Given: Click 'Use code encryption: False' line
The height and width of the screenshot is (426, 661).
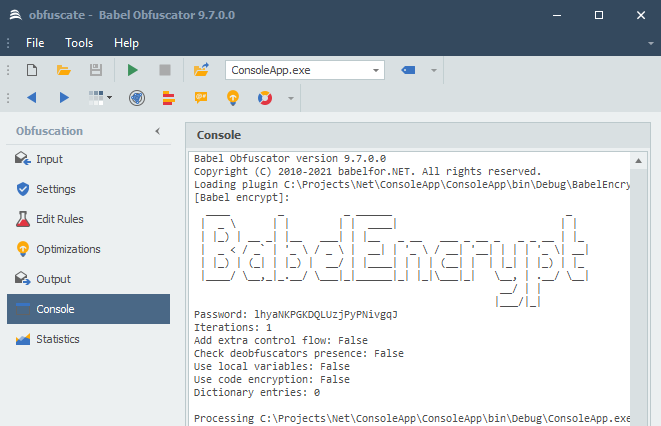Looking at the screenshot, I should click(271, 379).
